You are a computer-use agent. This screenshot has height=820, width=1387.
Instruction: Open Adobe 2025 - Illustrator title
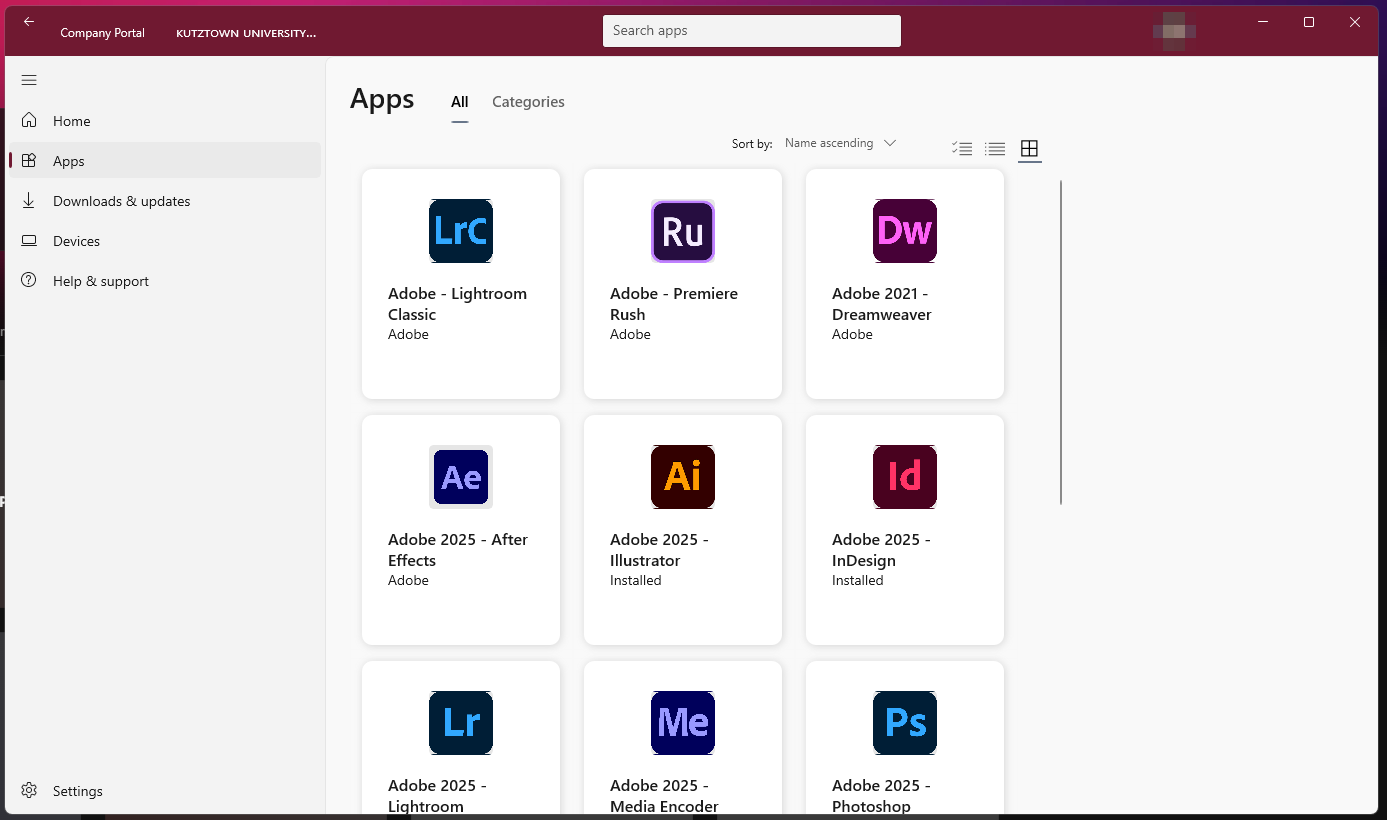[659, 550]
